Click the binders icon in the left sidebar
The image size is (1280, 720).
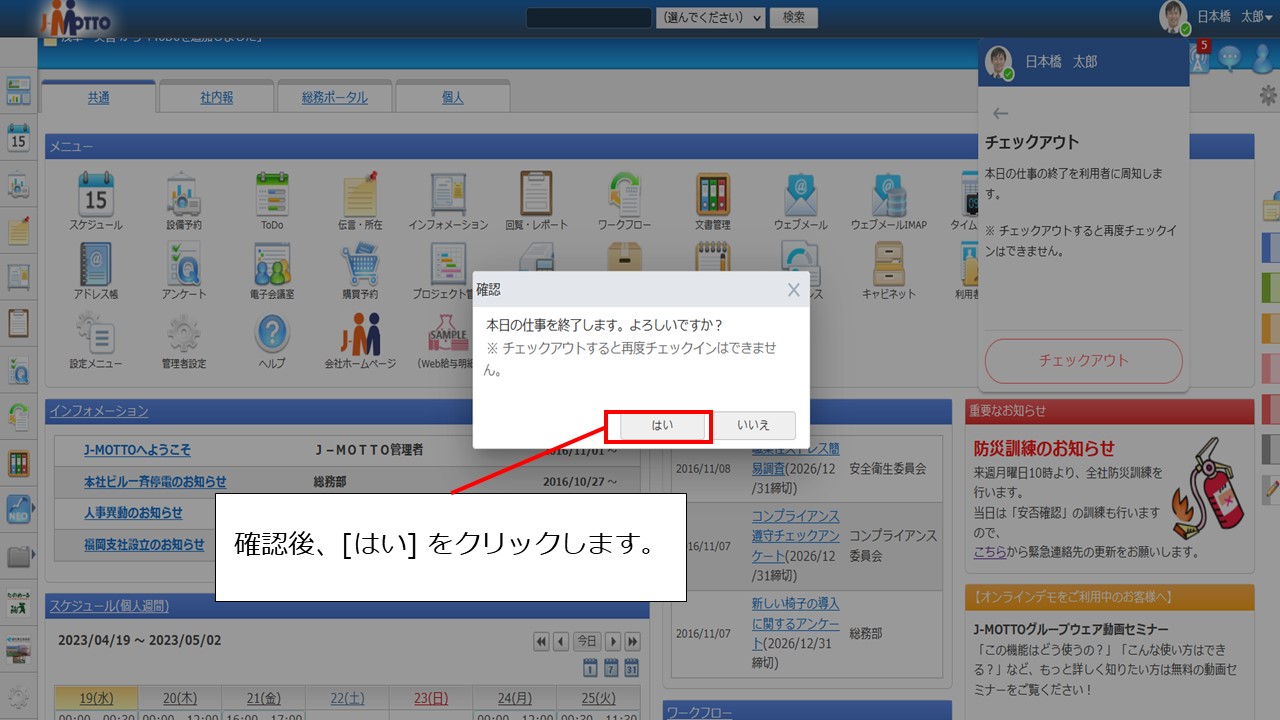[18, 463]
